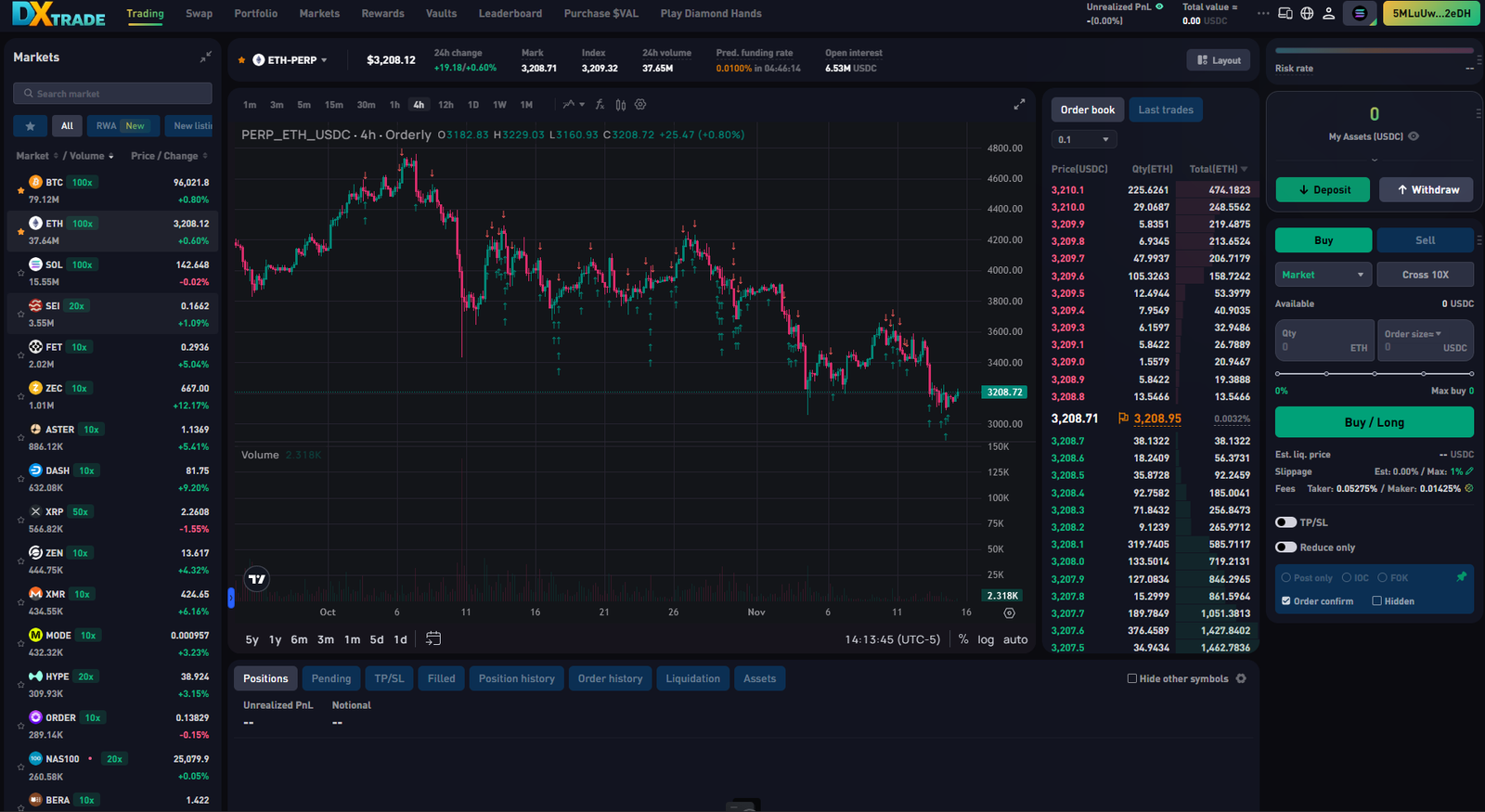Click the Qty ETH input field
The height and width of the screenshot is (812, 1485).
[x=1324, y=341]
